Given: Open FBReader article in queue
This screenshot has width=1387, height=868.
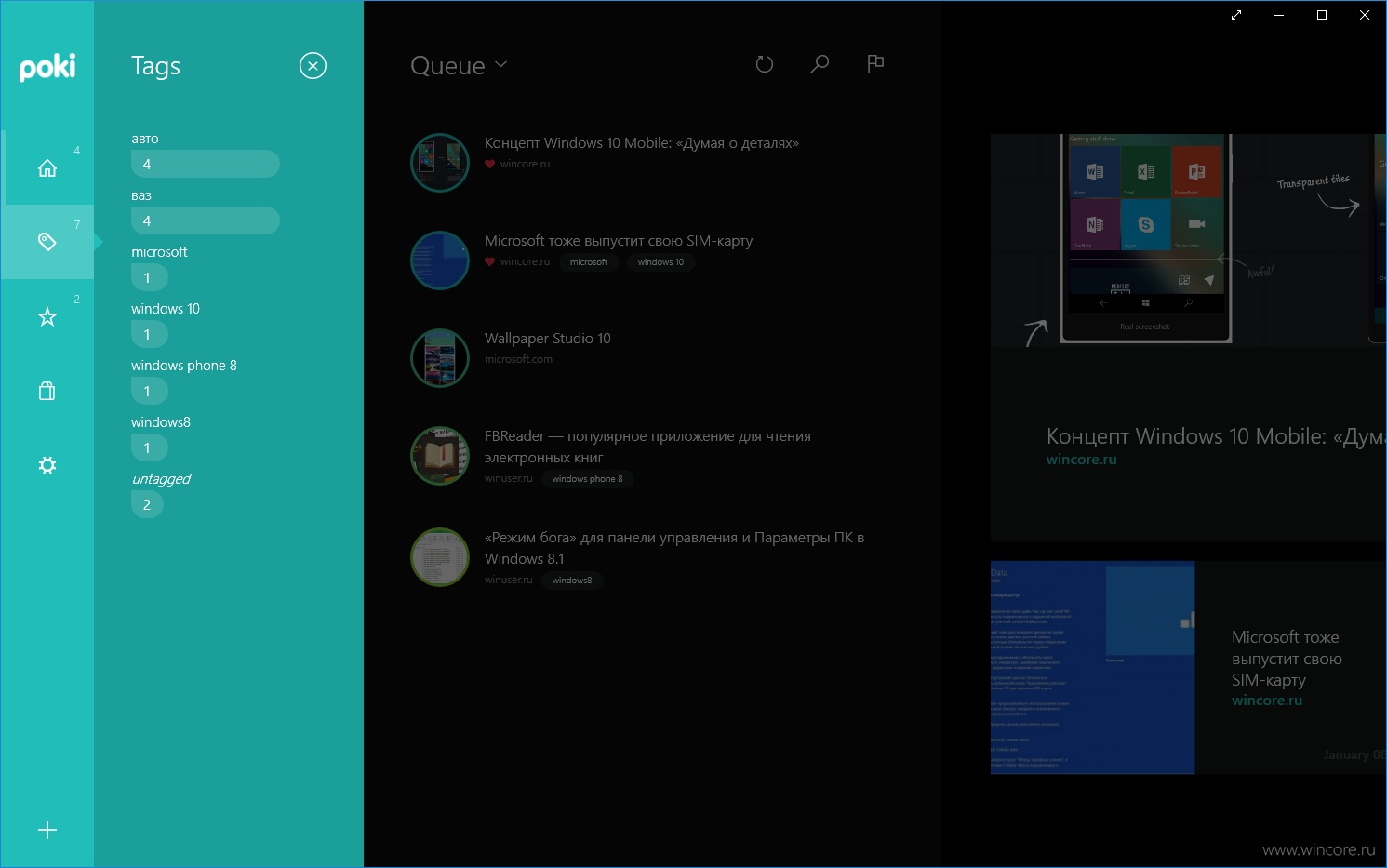Looking at the screenshot, I should coord(647,447).
